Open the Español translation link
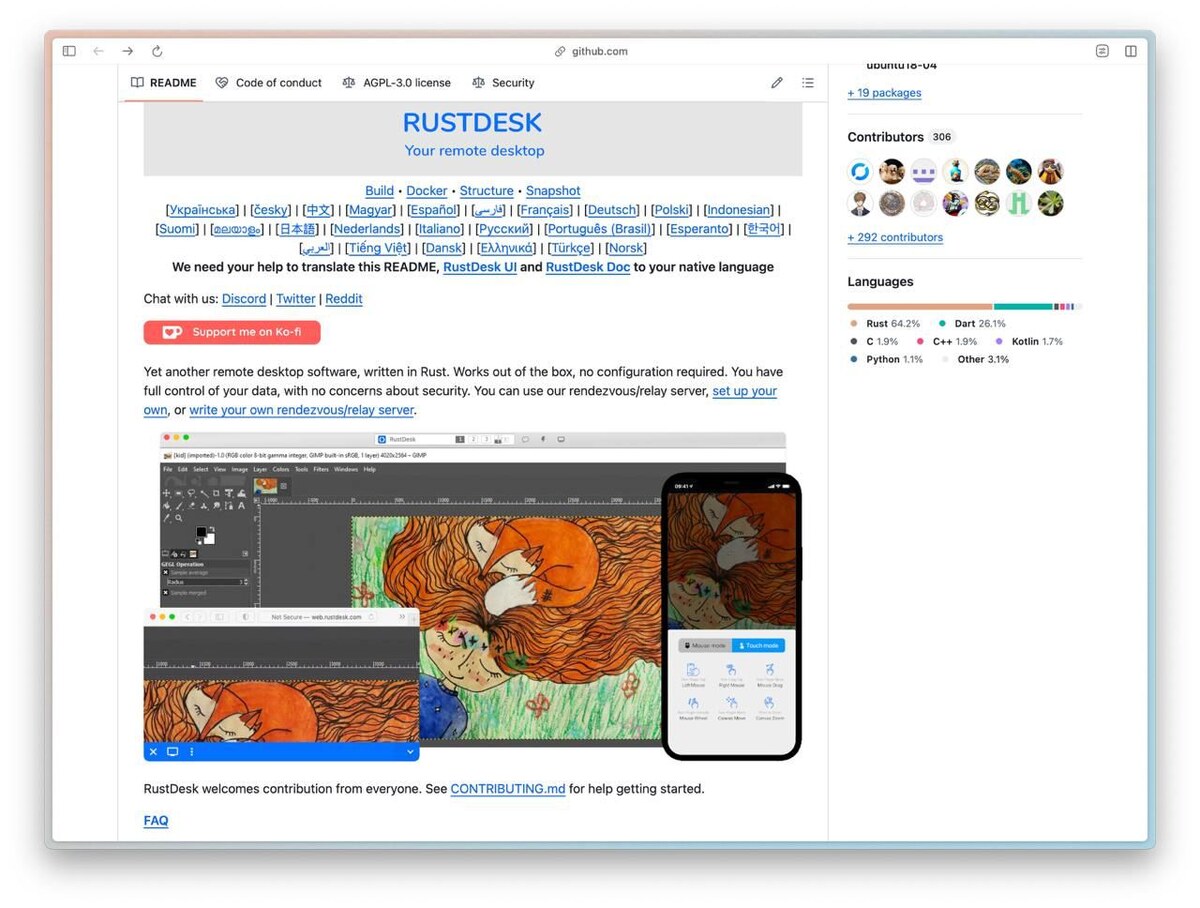 [x=433, y=210]
